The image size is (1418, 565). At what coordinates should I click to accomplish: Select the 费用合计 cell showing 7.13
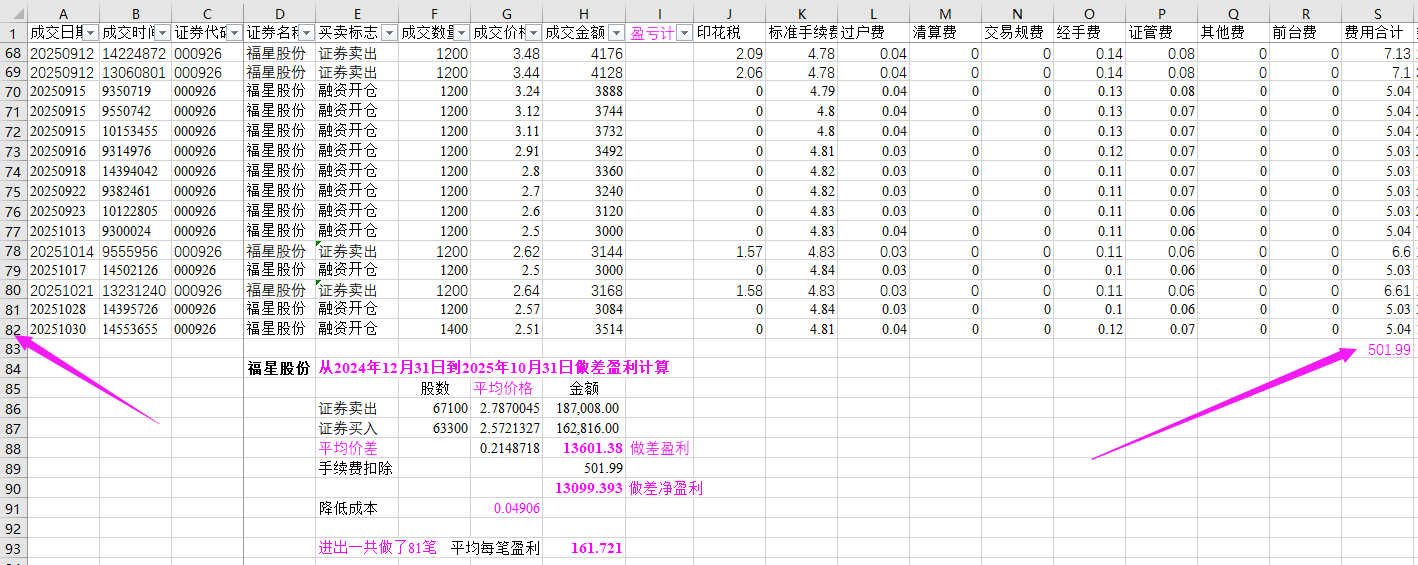1378,53
